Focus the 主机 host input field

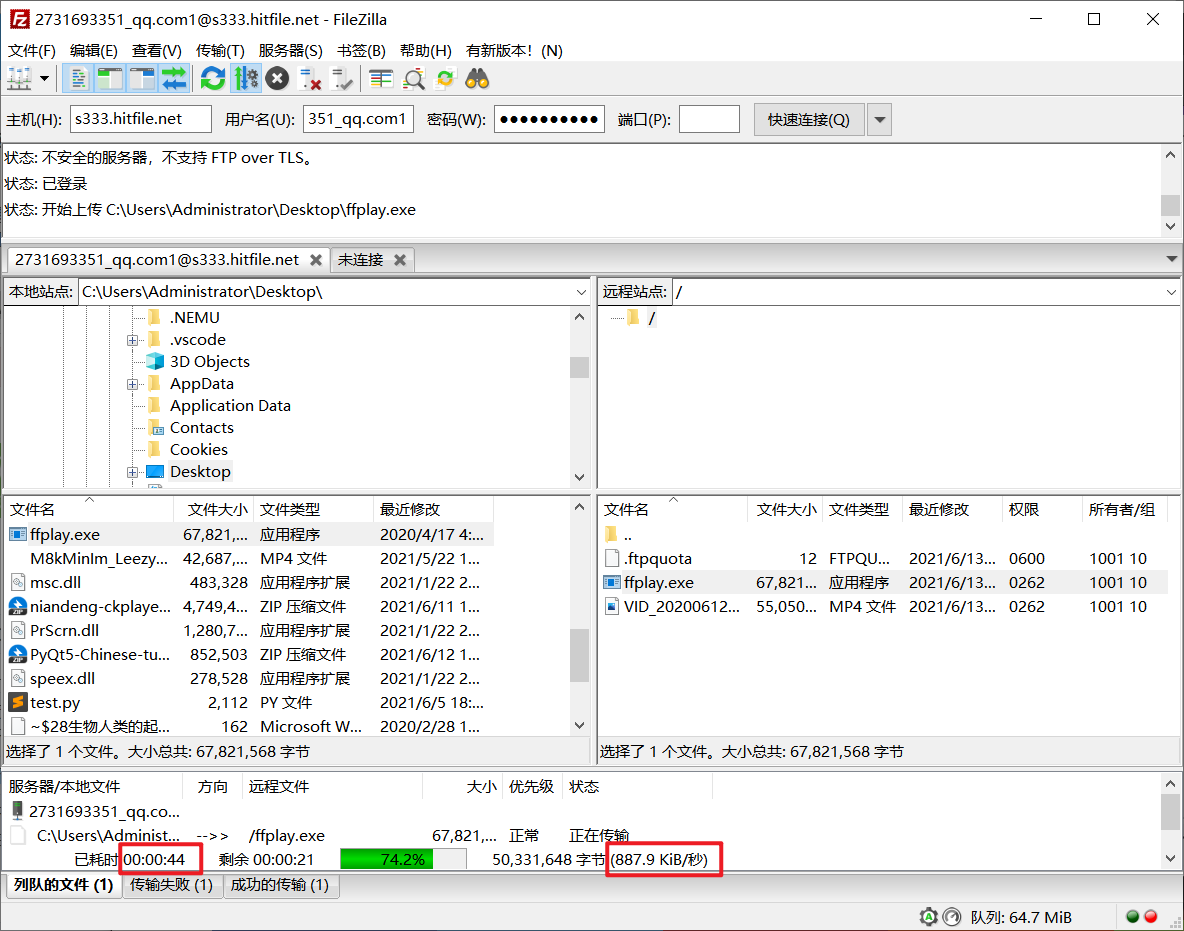140,119
